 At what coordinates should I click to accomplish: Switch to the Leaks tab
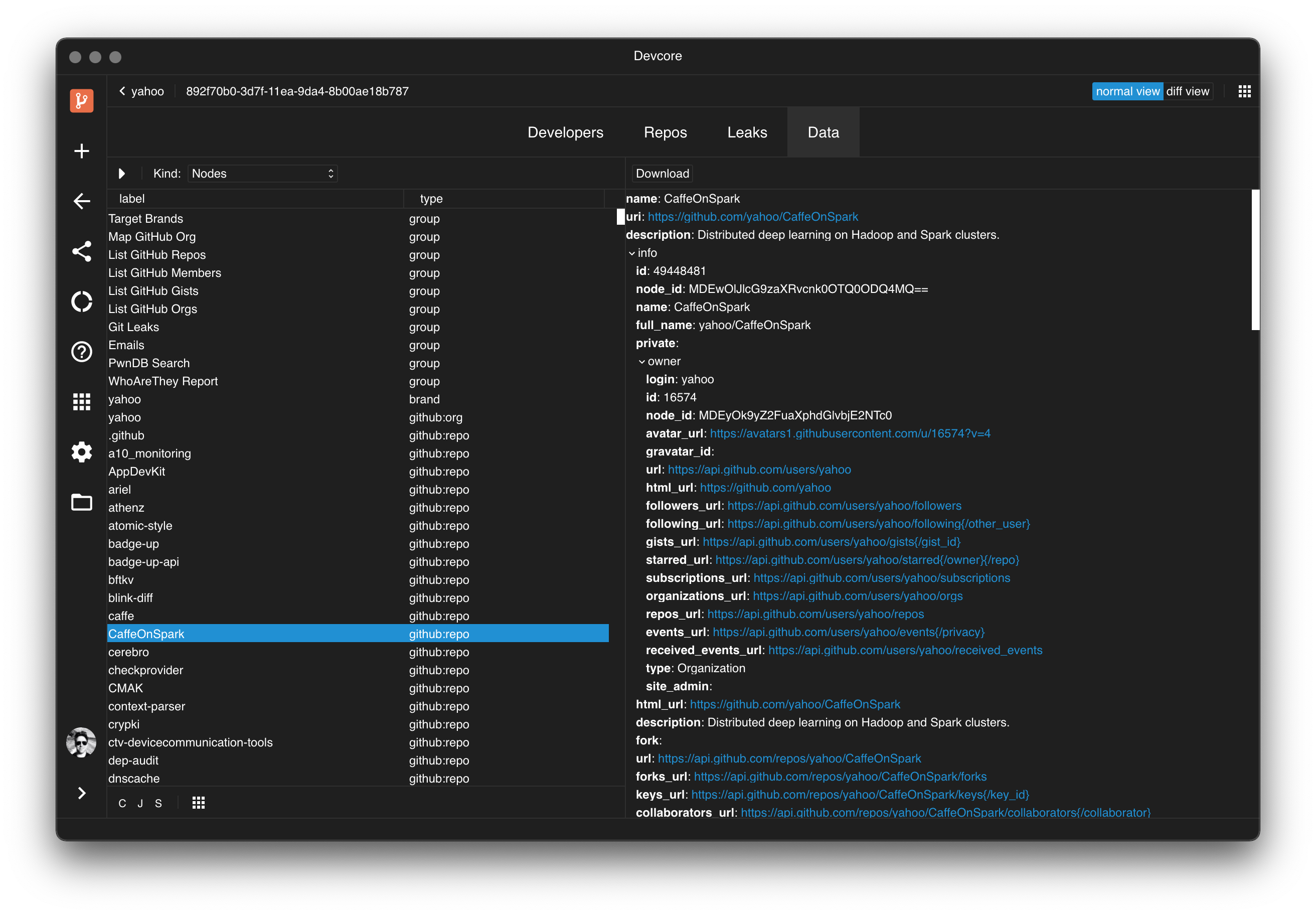pyautogui.click(x=747, y=132)
